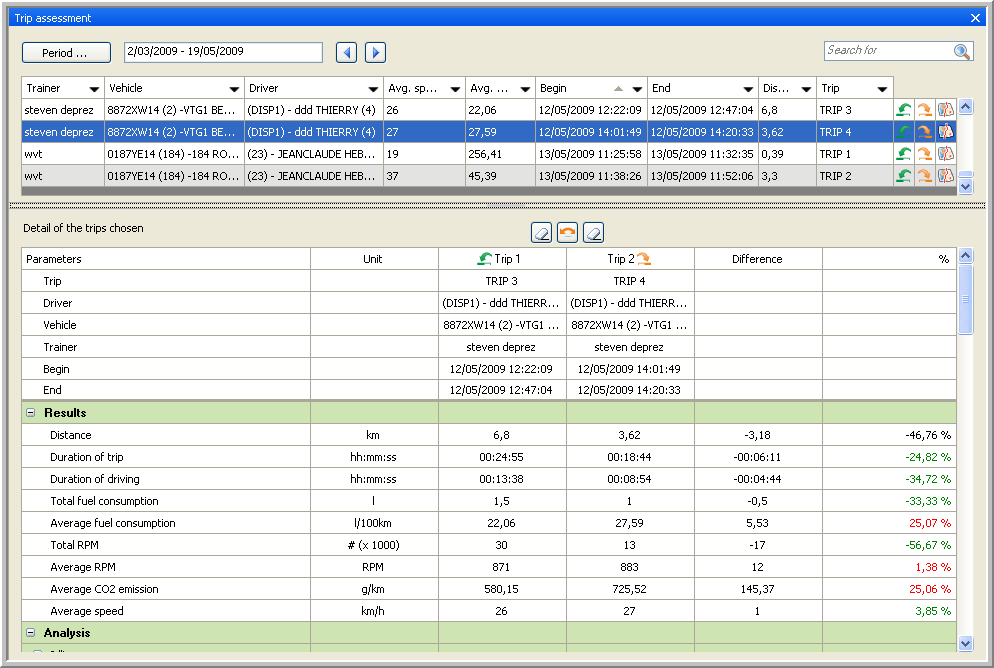The image size is (994, 668).
Task: Swap trips using the orange swap button
Action: point(567,233)
